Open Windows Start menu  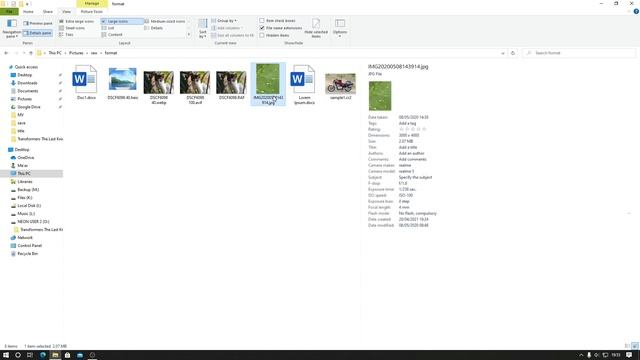click(x=6, y=355)
